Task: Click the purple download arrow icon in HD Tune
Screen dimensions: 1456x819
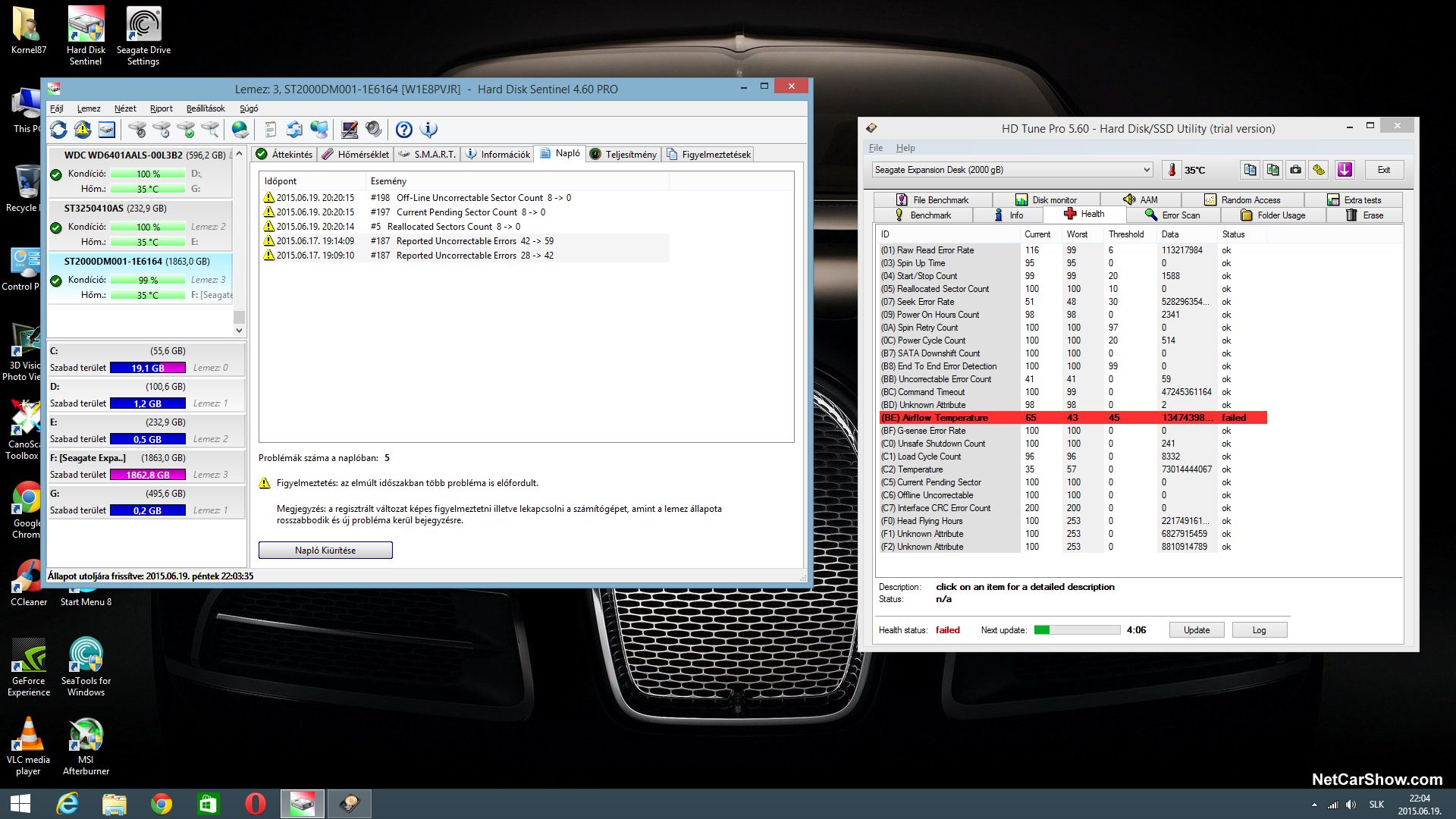Action: click(x=1345, y=170)
